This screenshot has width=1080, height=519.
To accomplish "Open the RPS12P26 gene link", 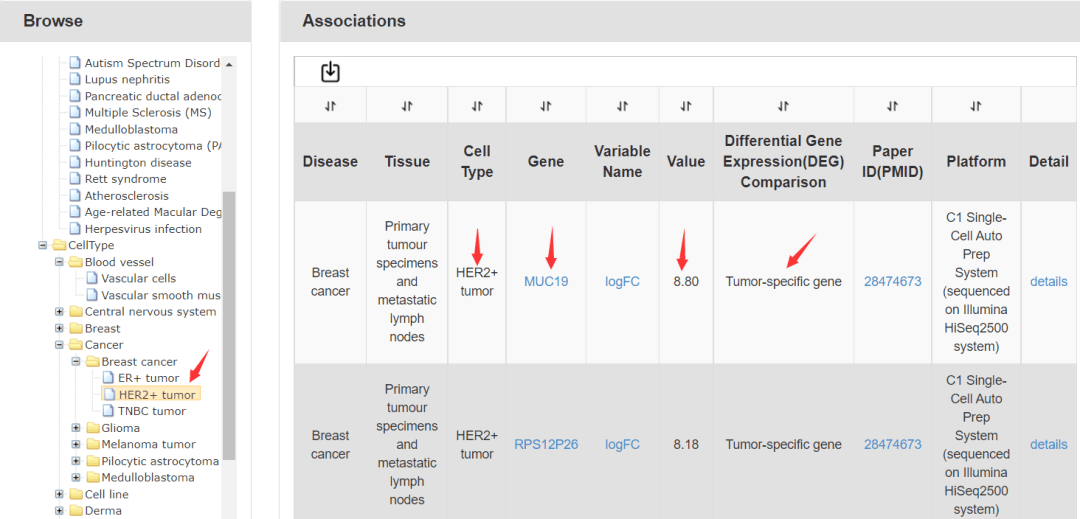I will point(546,445).
